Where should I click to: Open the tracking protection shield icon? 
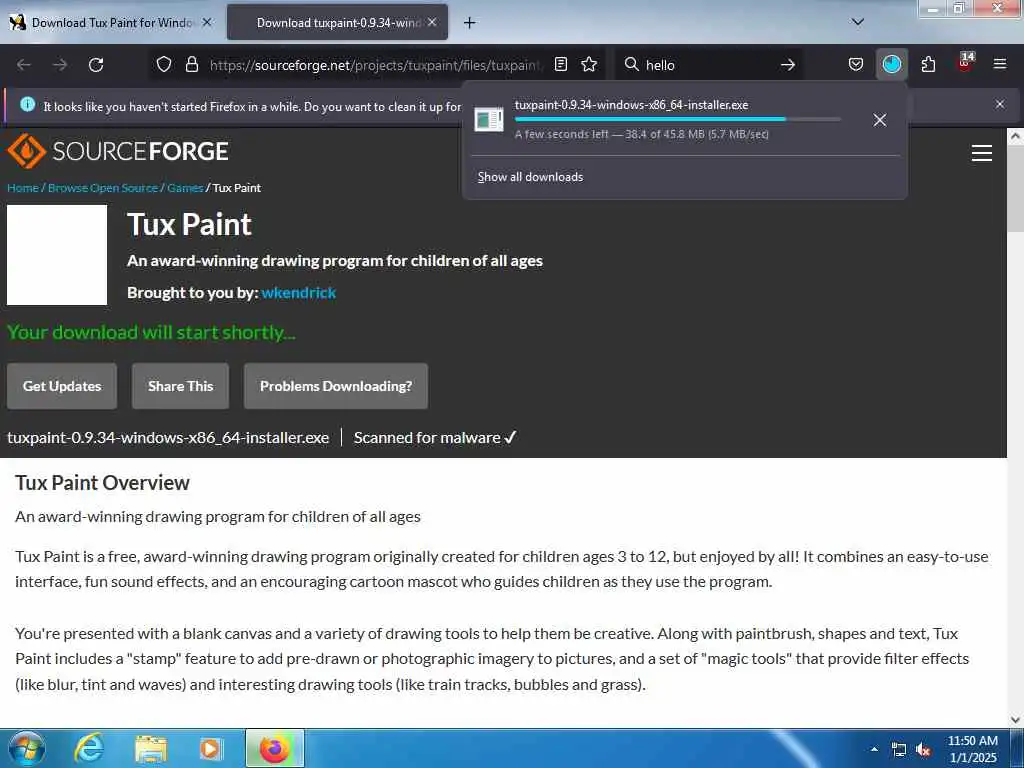point(164,64)
